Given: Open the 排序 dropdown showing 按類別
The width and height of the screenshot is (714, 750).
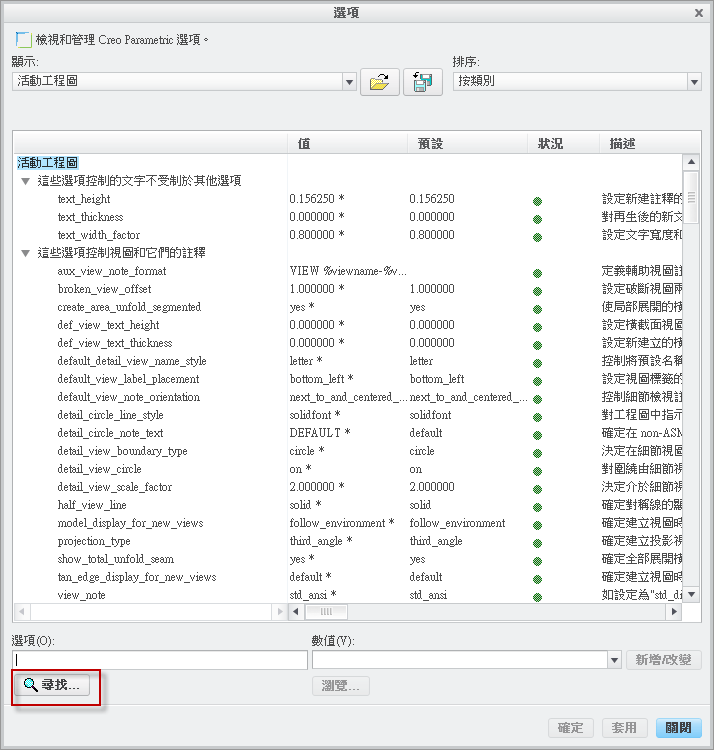Looking at the screenshot, I should pyautogui.click(x=694, y=82).
